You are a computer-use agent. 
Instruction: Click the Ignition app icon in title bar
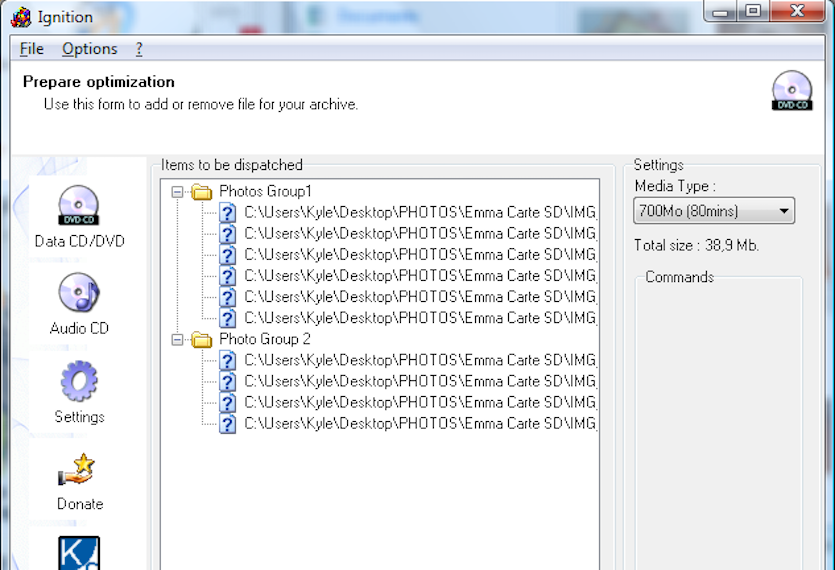click(20, 17)
